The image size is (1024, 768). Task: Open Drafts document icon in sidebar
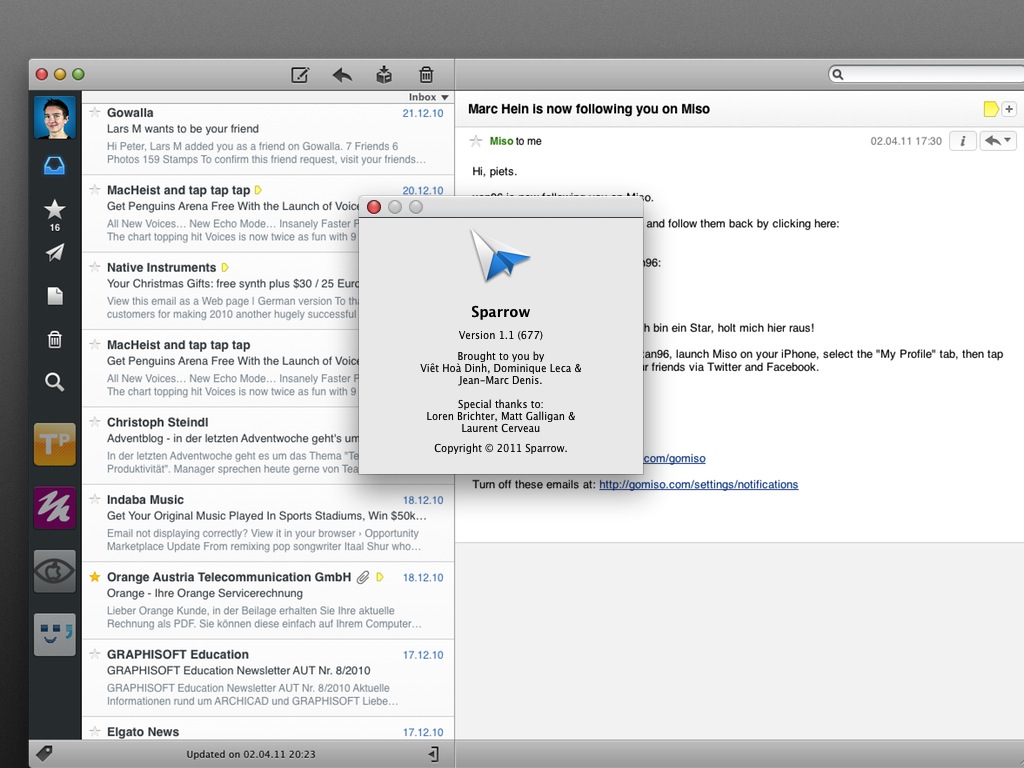[55, 296]
